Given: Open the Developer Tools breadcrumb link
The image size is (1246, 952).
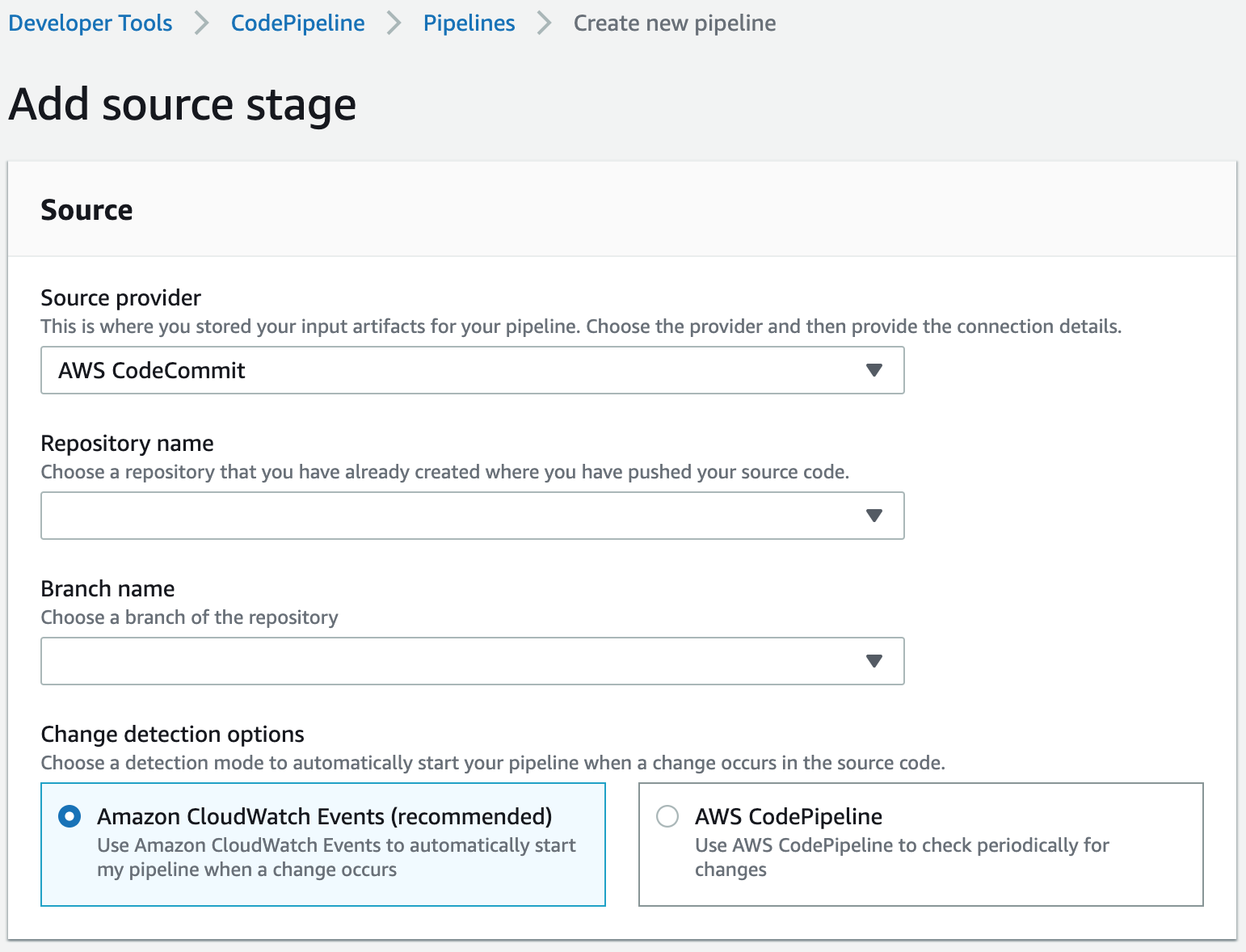Looking at the screenshot, I should (91, 23).
